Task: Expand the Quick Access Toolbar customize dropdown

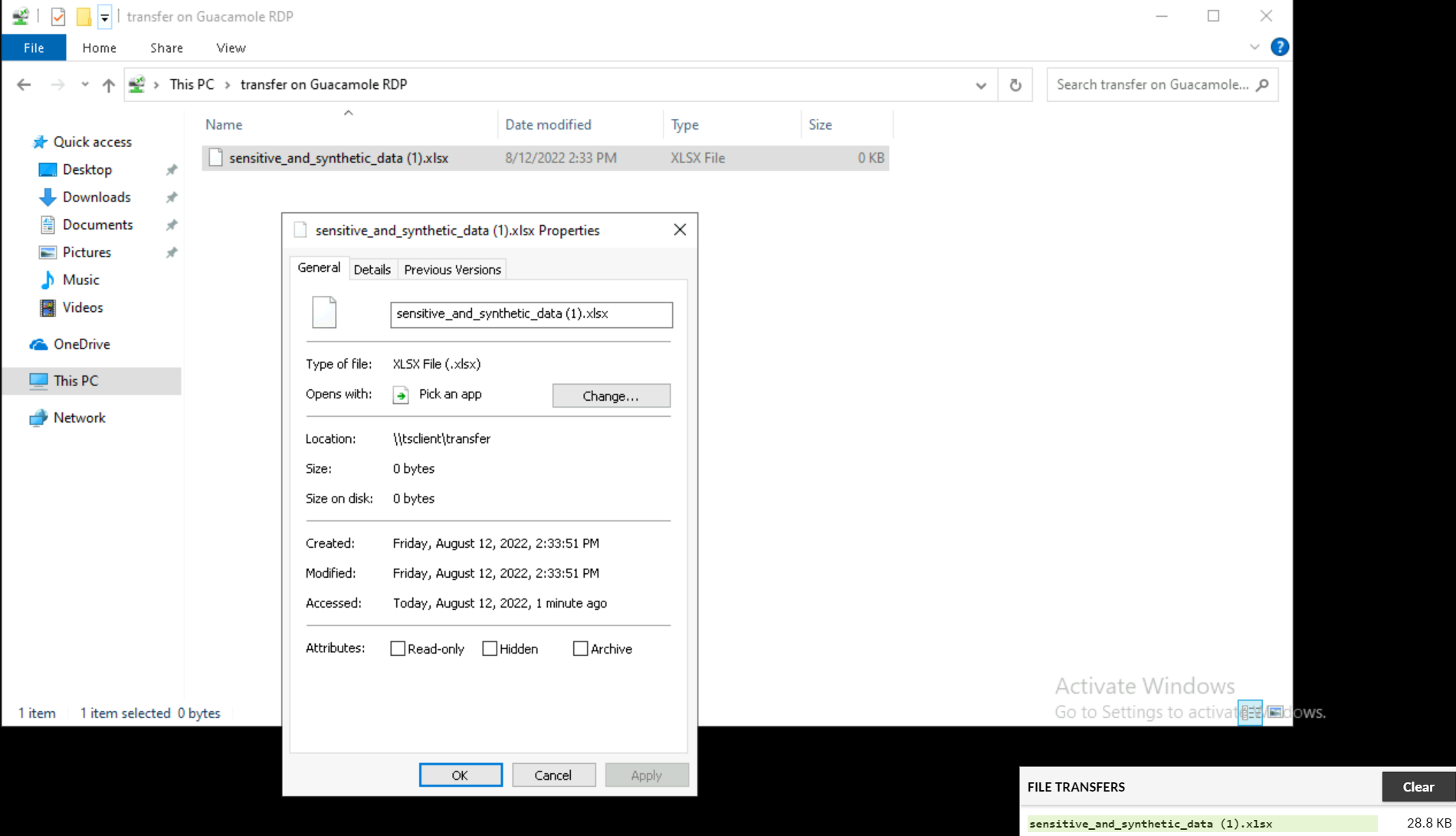Action: pyautogui.click(x=105, y=16)
